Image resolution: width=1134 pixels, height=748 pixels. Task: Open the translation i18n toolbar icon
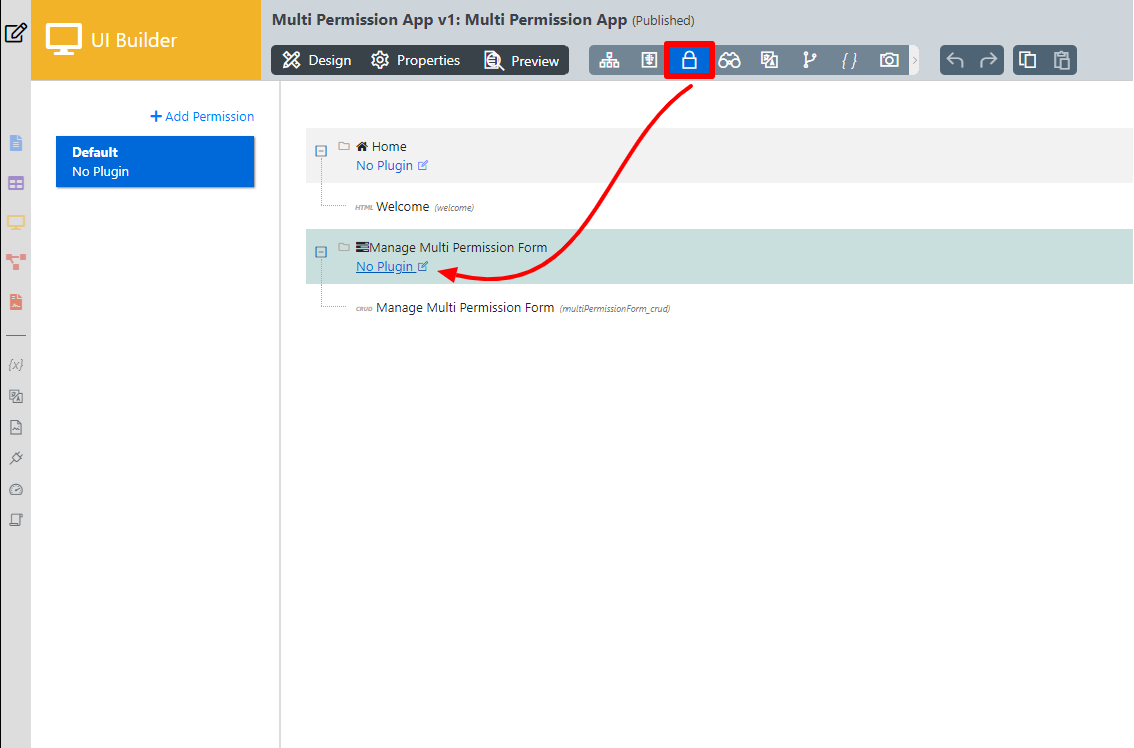769,60
